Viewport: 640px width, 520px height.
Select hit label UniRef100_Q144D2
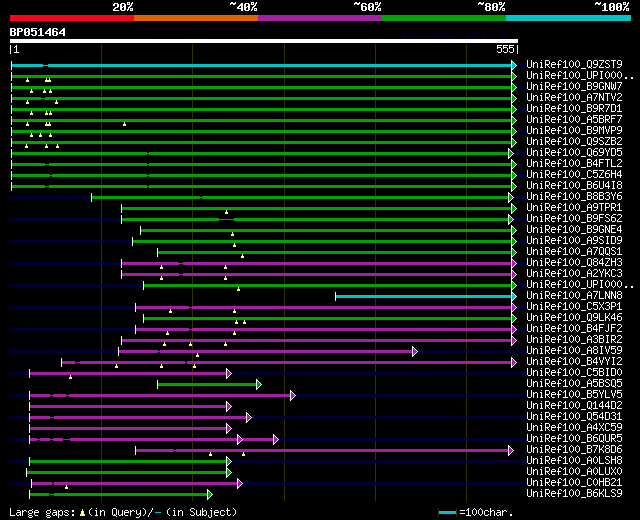[574, 406]
